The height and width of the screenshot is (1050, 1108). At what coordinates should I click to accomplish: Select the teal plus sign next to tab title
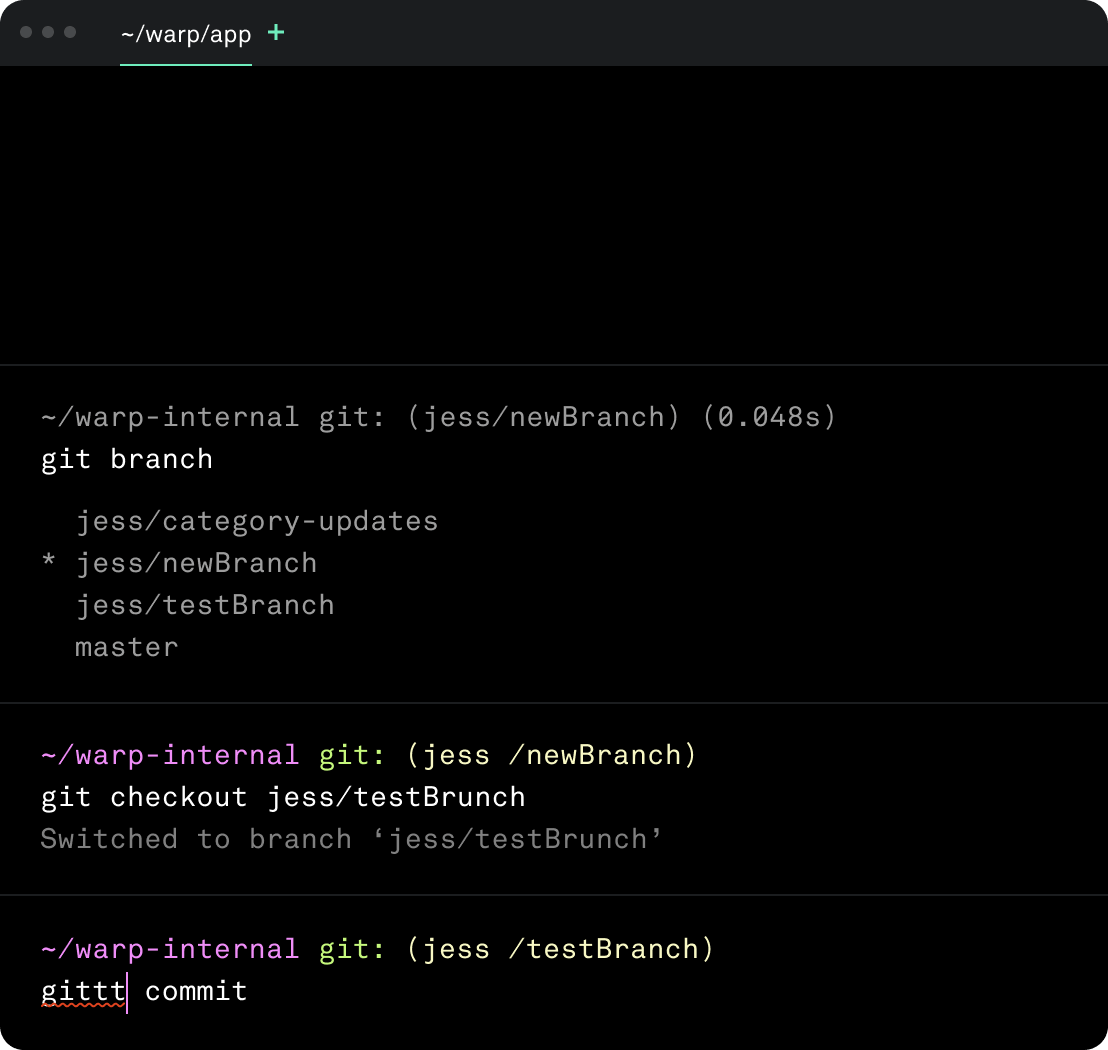click(x=275, y=33)
